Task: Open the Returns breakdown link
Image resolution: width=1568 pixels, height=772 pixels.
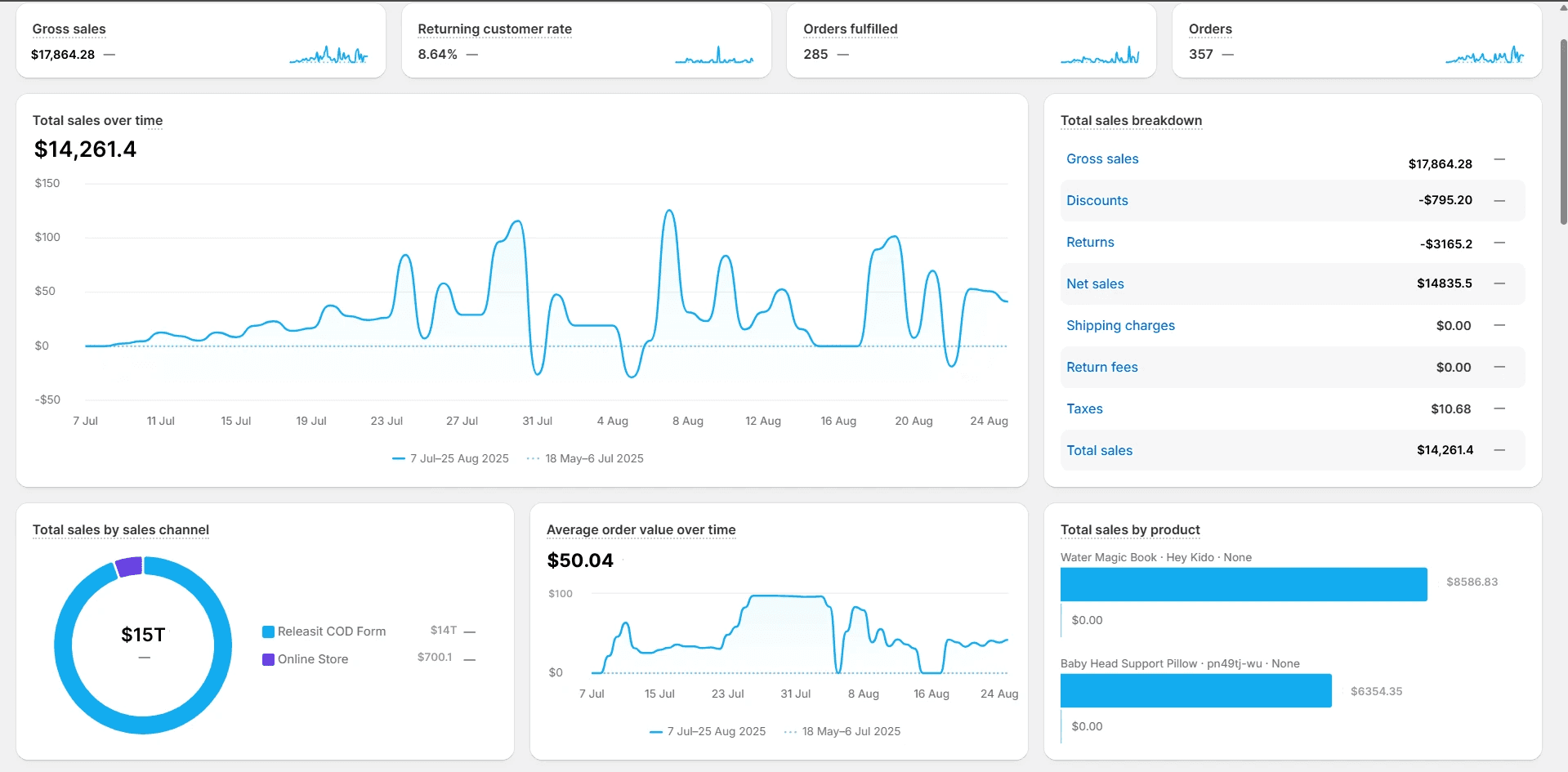Action: point(1090,242)
